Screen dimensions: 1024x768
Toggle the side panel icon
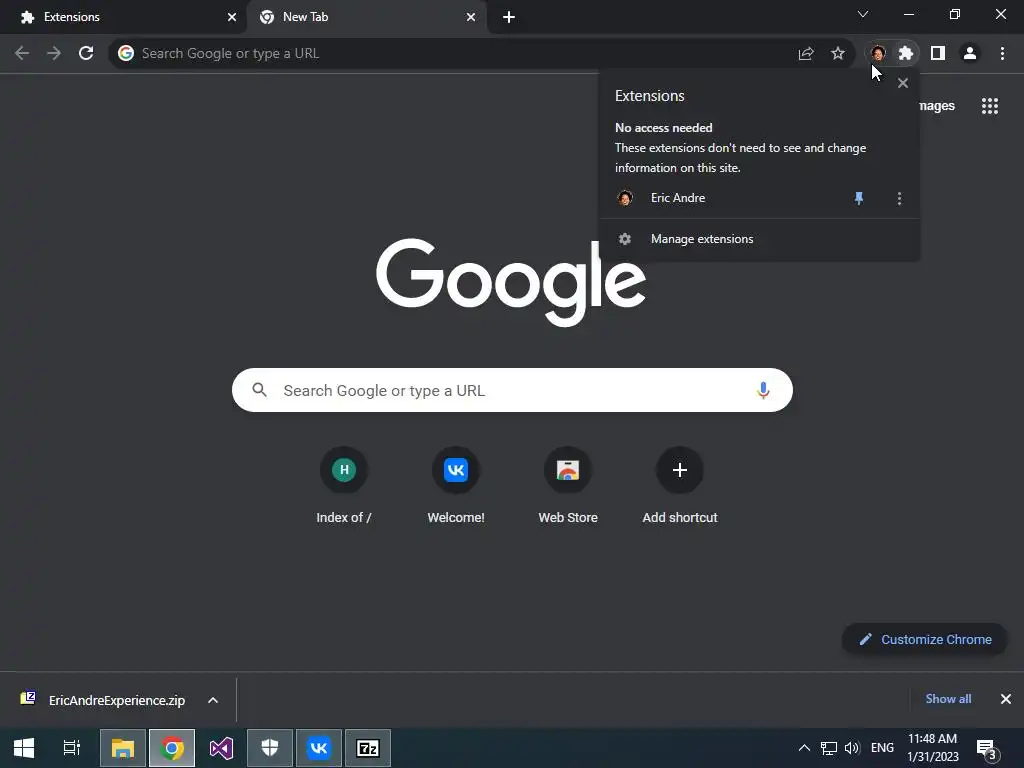coord(938,54)
